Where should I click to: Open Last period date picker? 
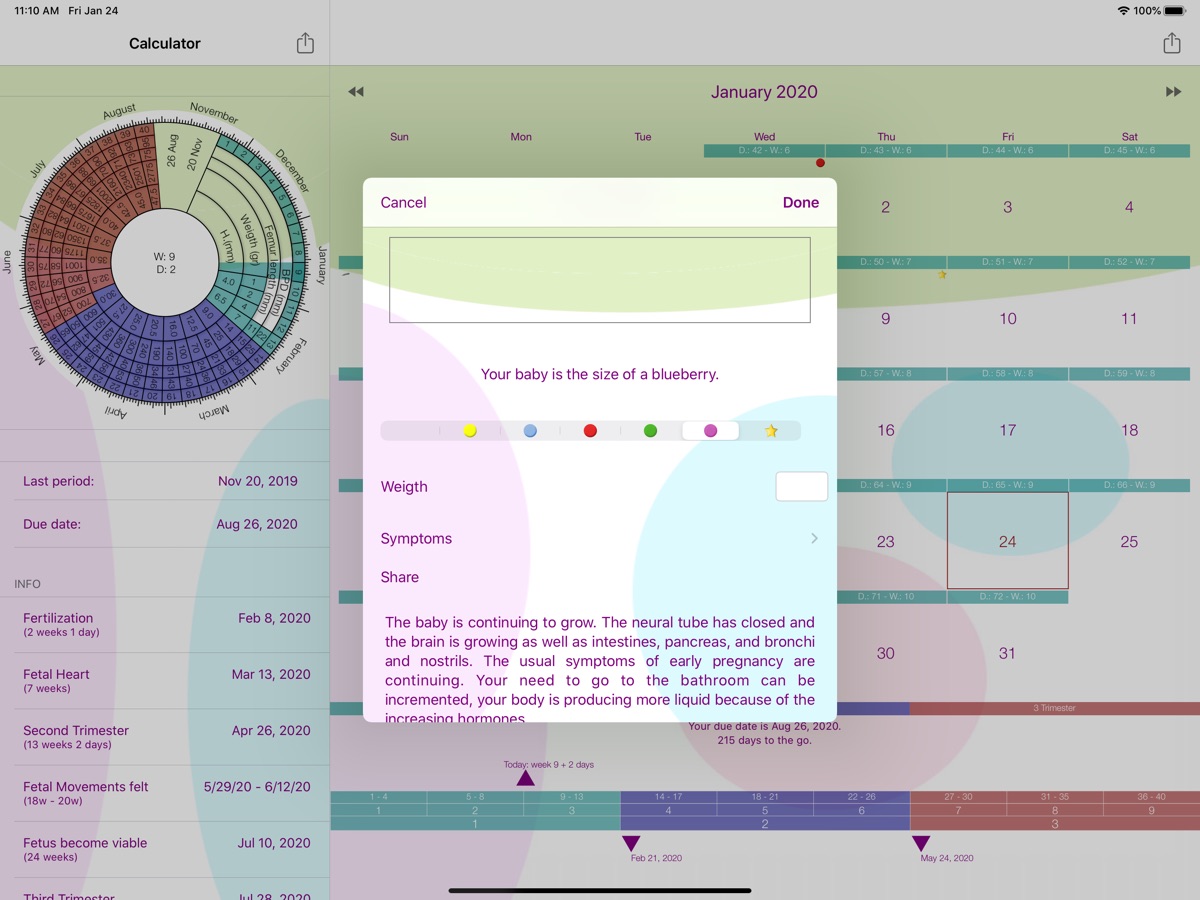(165, 481)
